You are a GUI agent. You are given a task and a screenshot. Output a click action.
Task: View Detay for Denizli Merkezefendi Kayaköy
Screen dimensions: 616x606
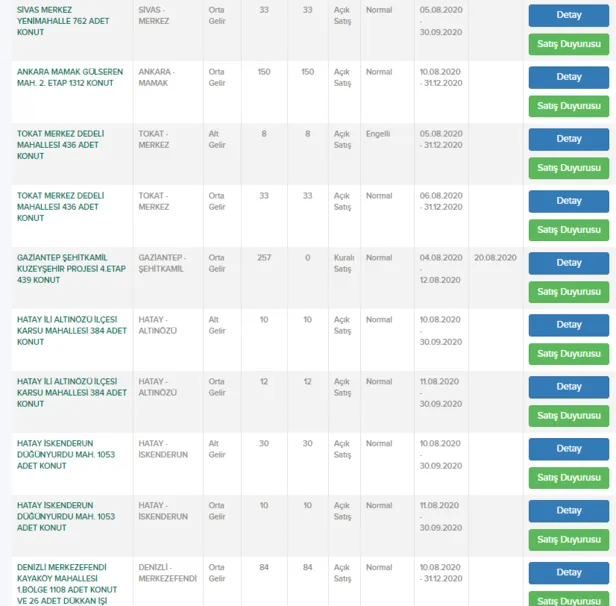point(568,573)
